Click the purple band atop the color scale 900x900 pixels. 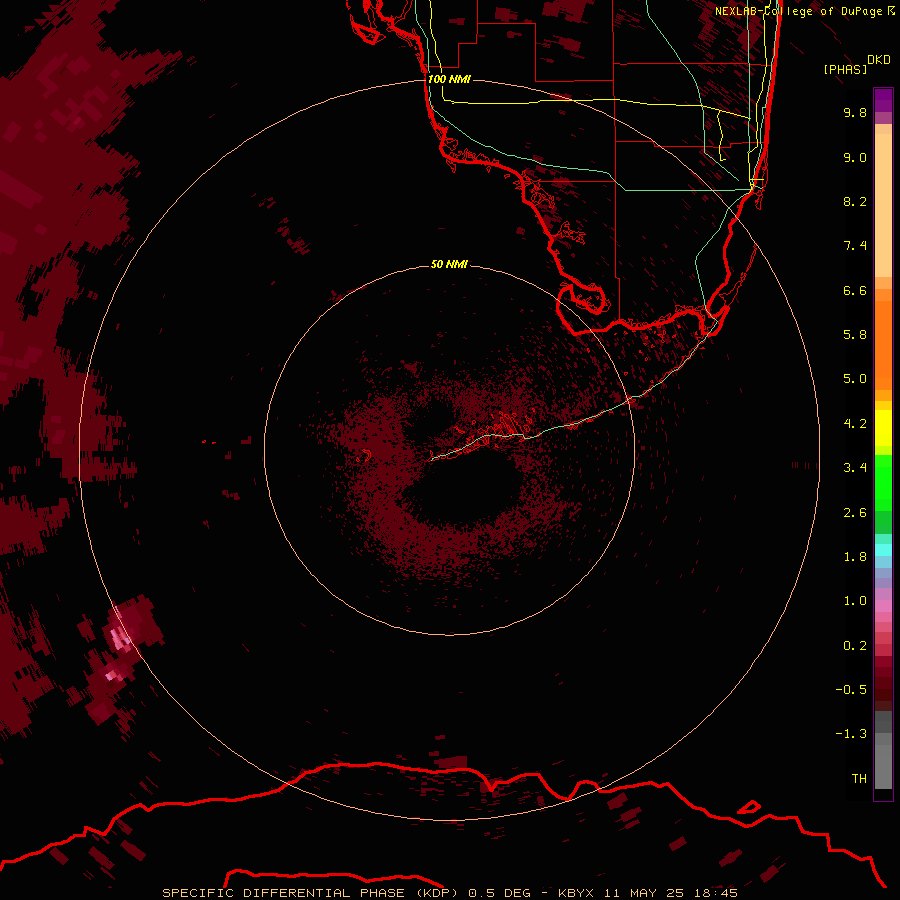(x=883, y=100)
